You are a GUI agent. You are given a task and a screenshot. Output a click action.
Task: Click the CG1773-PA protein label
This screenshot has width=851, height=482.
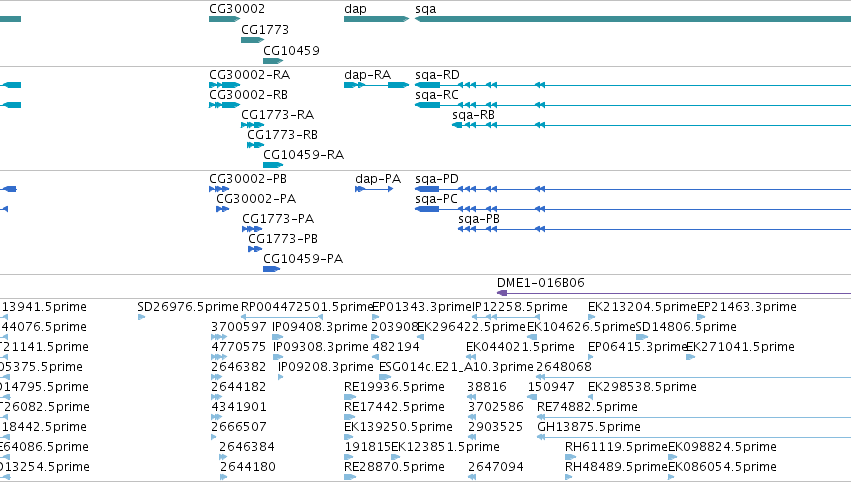pyautogui.click(x=278, y=219)
